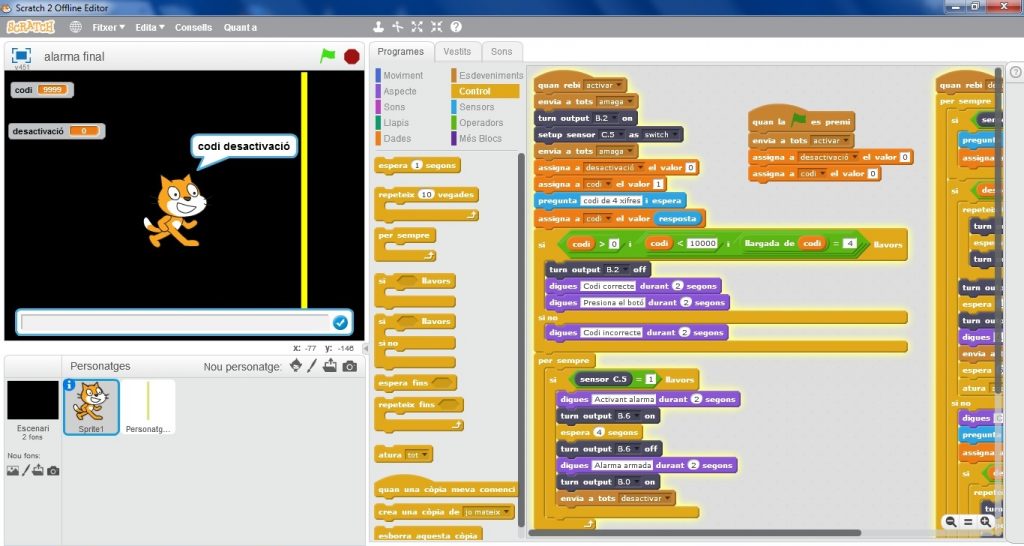Switch stage to full screen mode
Image resolution: width=1024 pixels, height=546 pixels.
(21, 56)
